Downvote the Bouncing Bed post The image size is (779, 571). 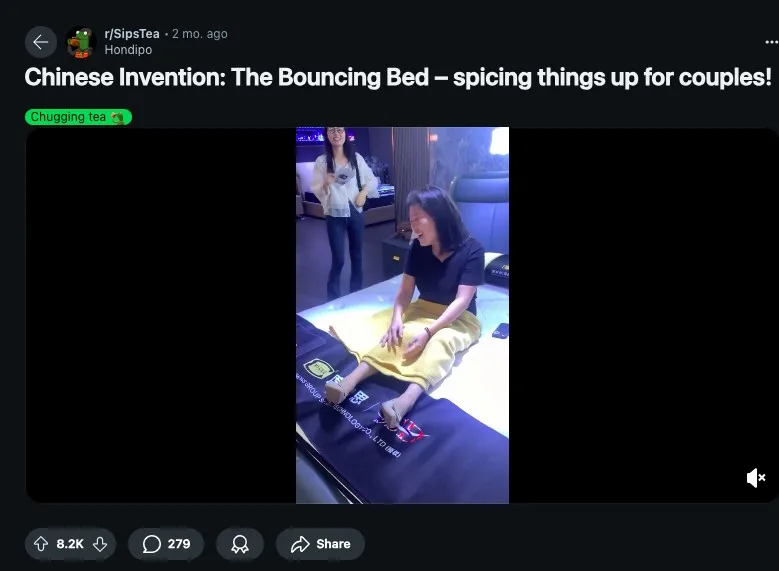click(100, 544)
